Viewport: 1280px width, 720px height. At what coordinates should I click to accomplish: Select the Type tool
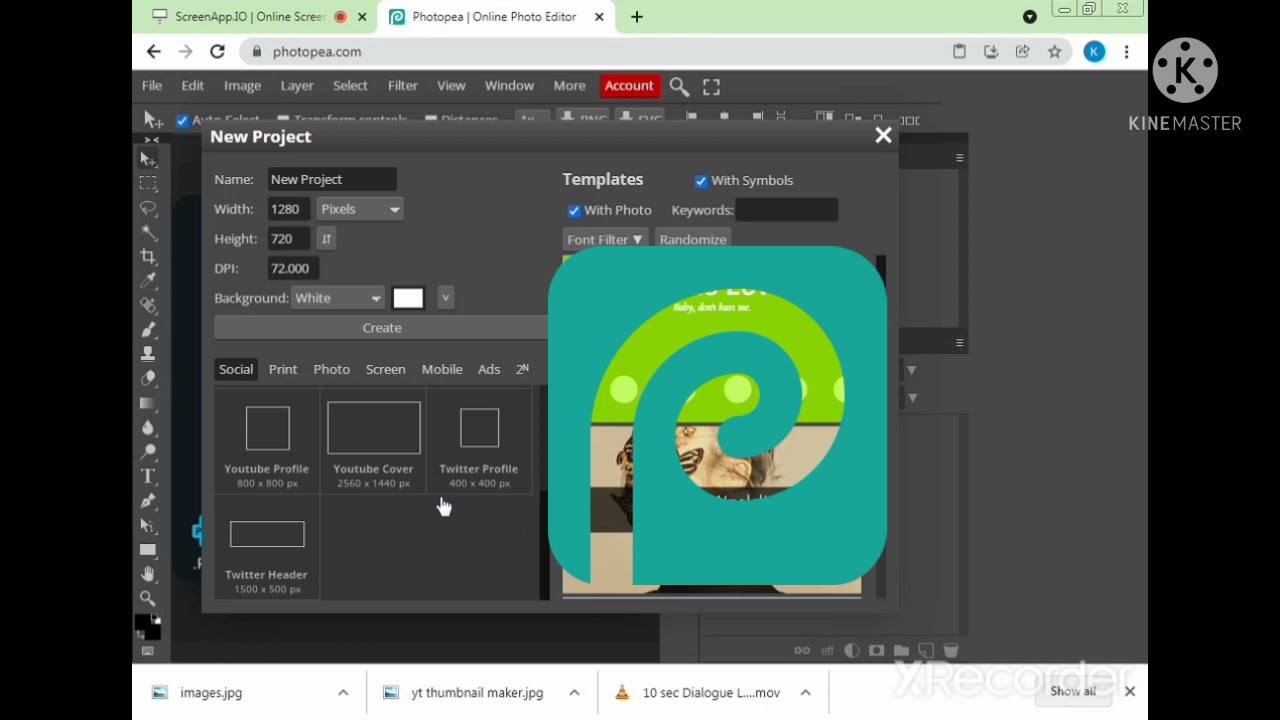(x=148, y=476)
